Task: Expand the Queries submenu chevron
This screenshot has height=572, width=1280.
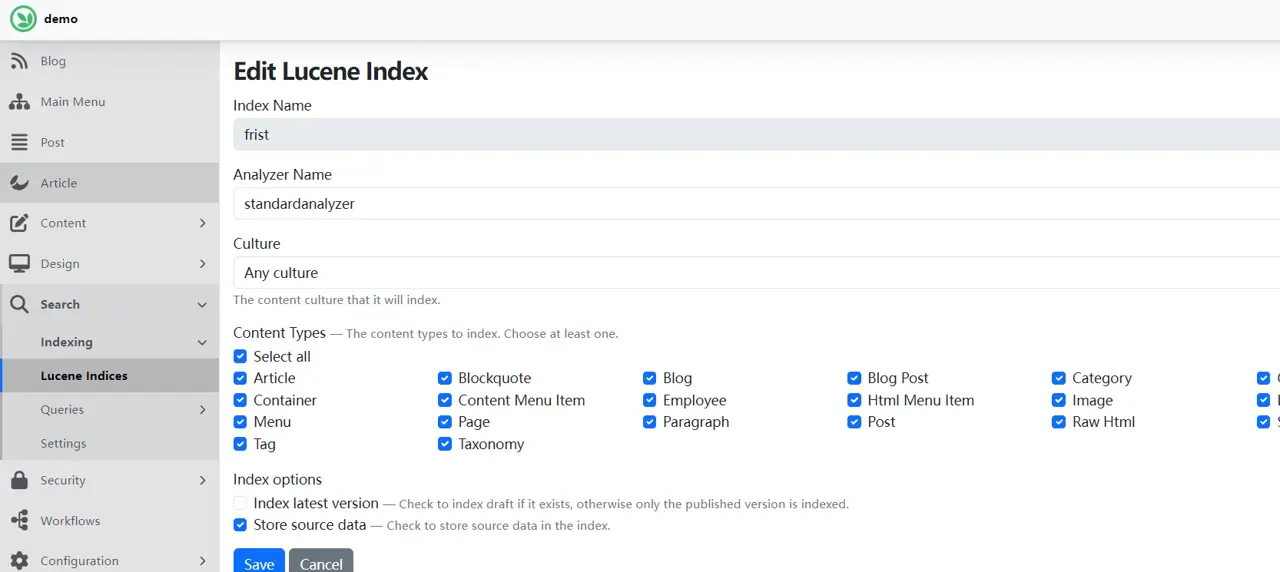Action: (202, 410)
